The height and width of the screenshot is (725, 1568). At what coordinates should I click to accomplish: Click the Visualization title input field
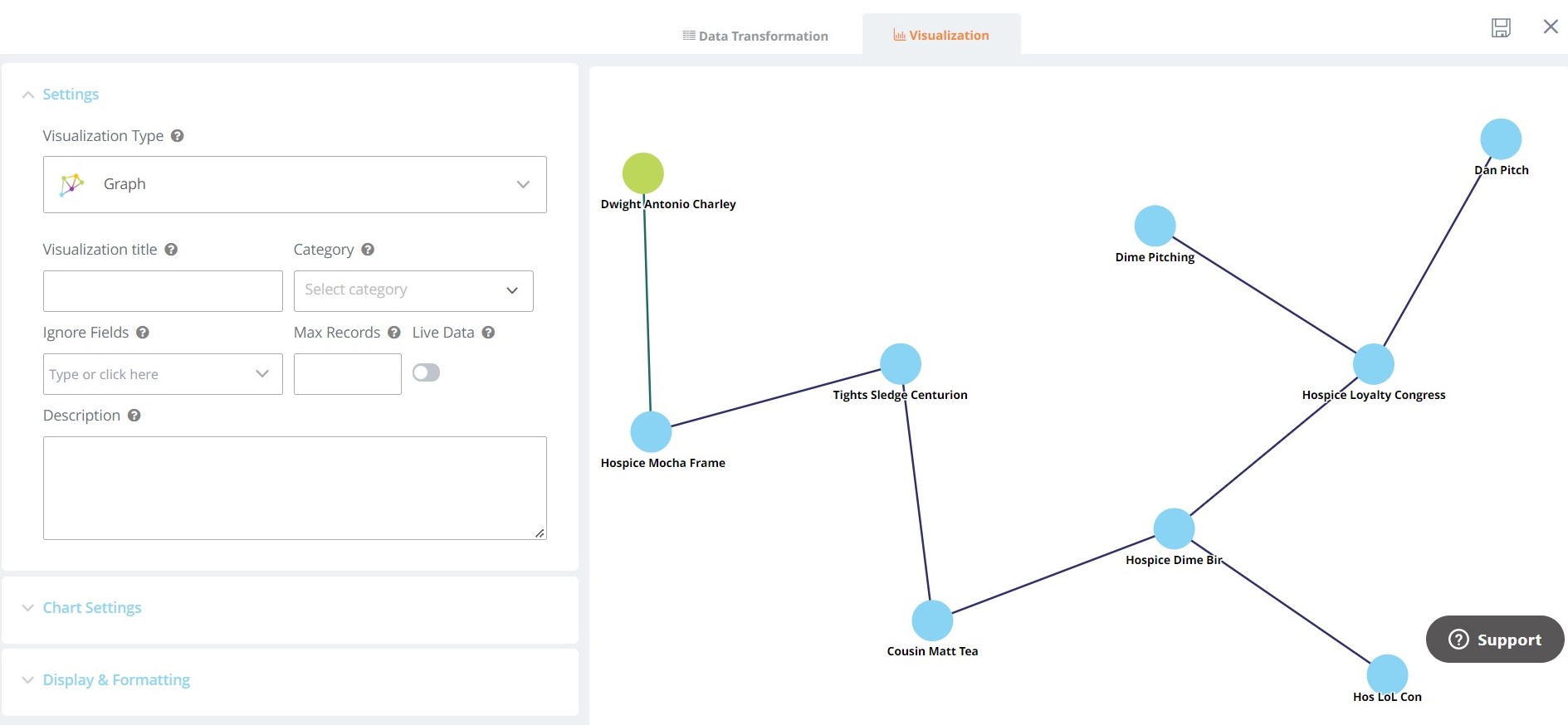[x=163, y=291]
